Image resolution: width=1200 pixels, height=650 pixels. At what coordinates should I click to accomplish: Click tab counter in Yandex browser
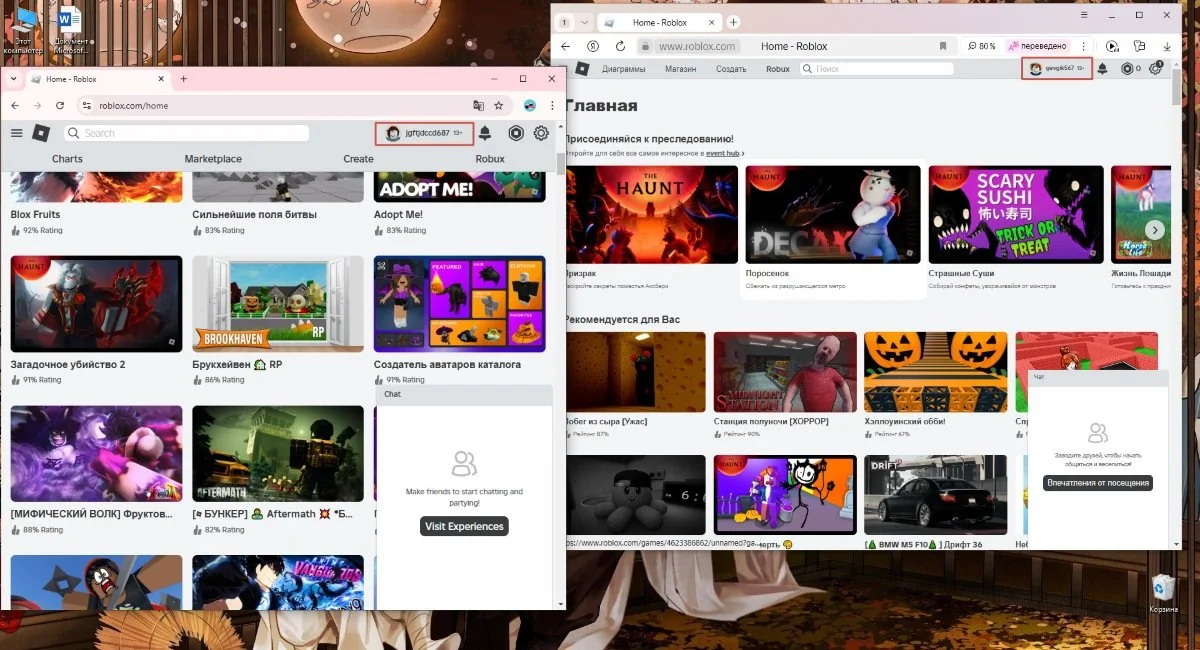point(564,22)
